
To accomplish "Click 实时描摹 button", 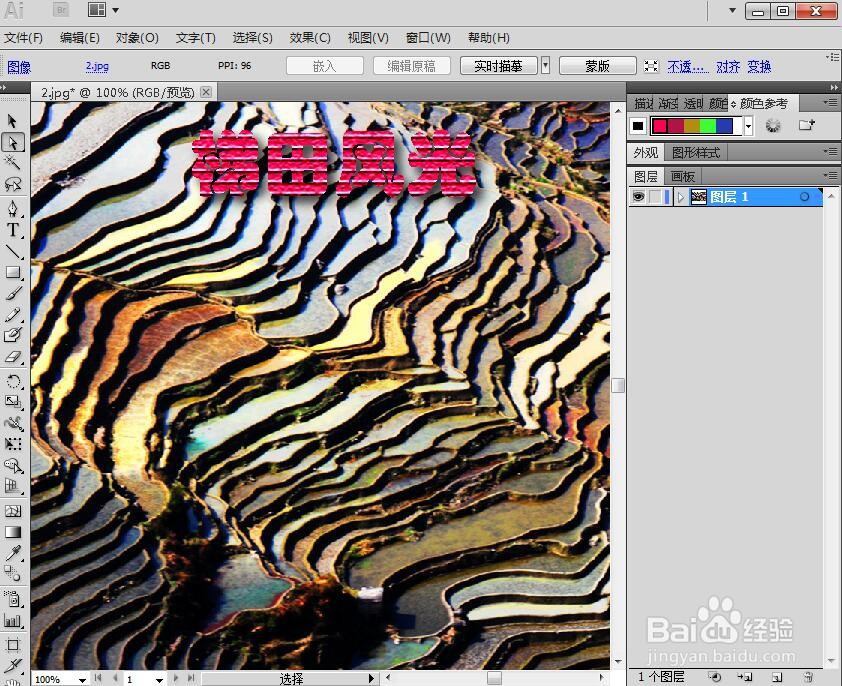I will 498,66.
